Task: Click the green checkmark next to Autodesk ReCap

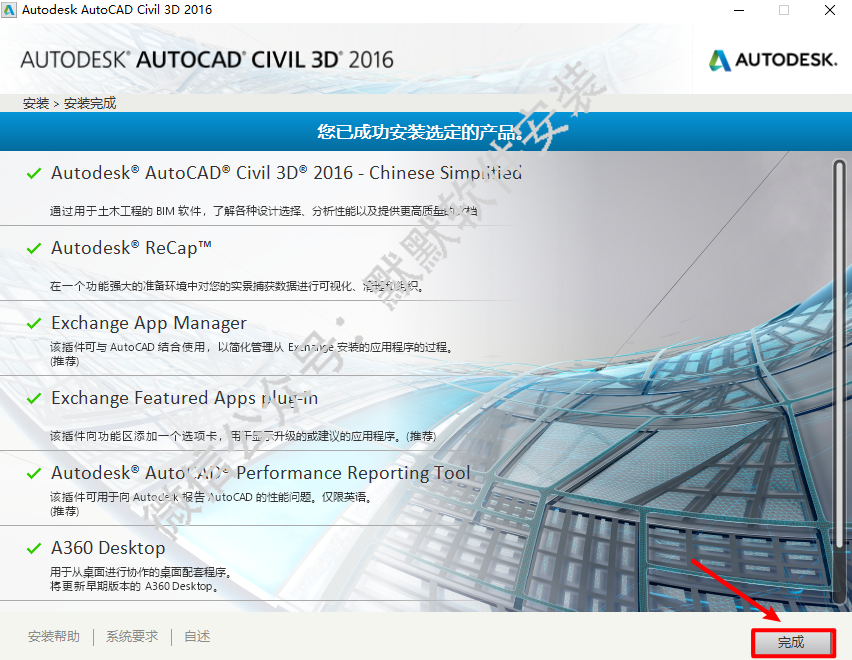Action: click(x=34, y=248)
